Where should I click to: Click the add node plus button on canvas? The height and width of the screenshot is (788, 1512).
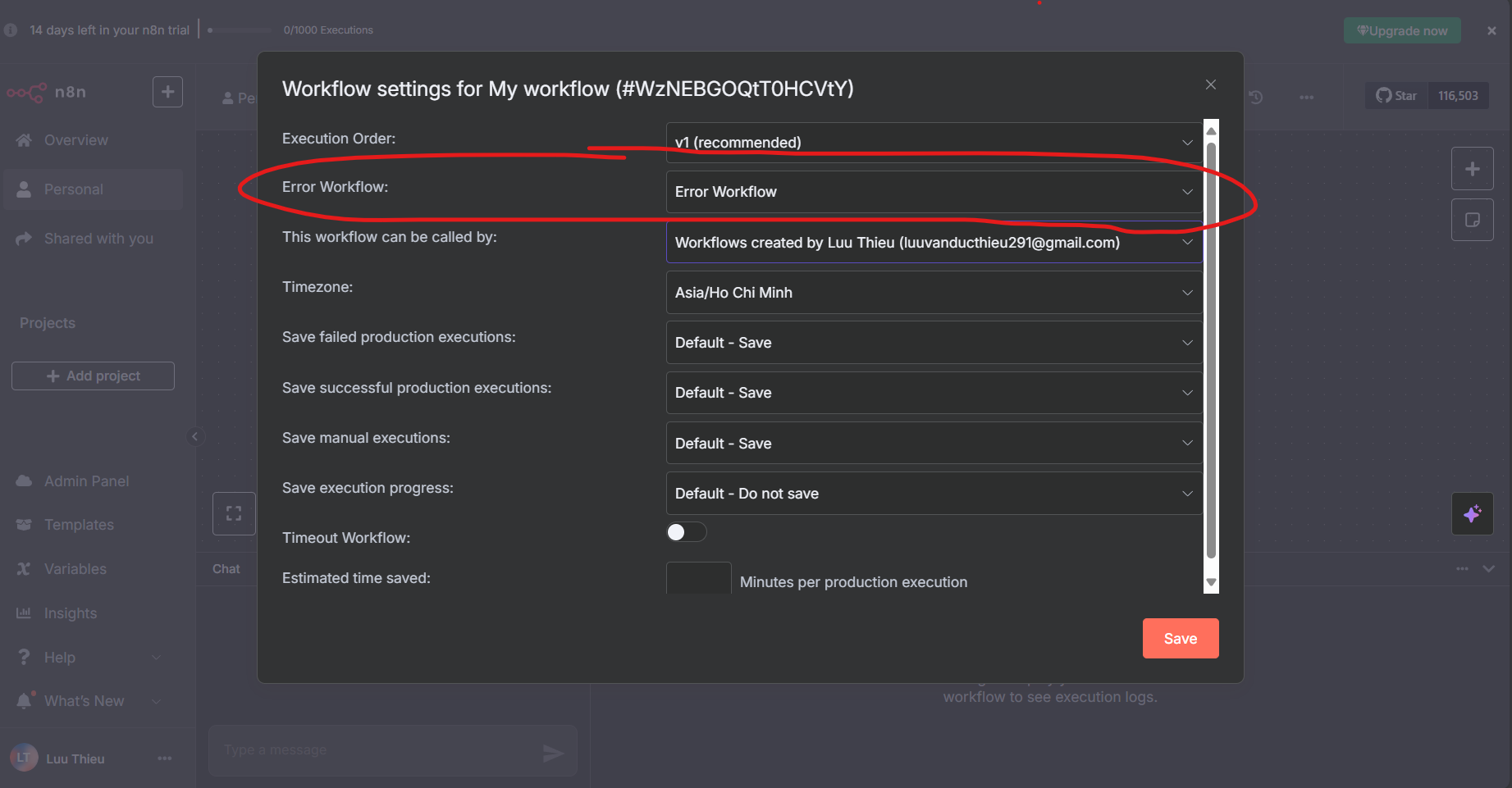coord(1473,169)
